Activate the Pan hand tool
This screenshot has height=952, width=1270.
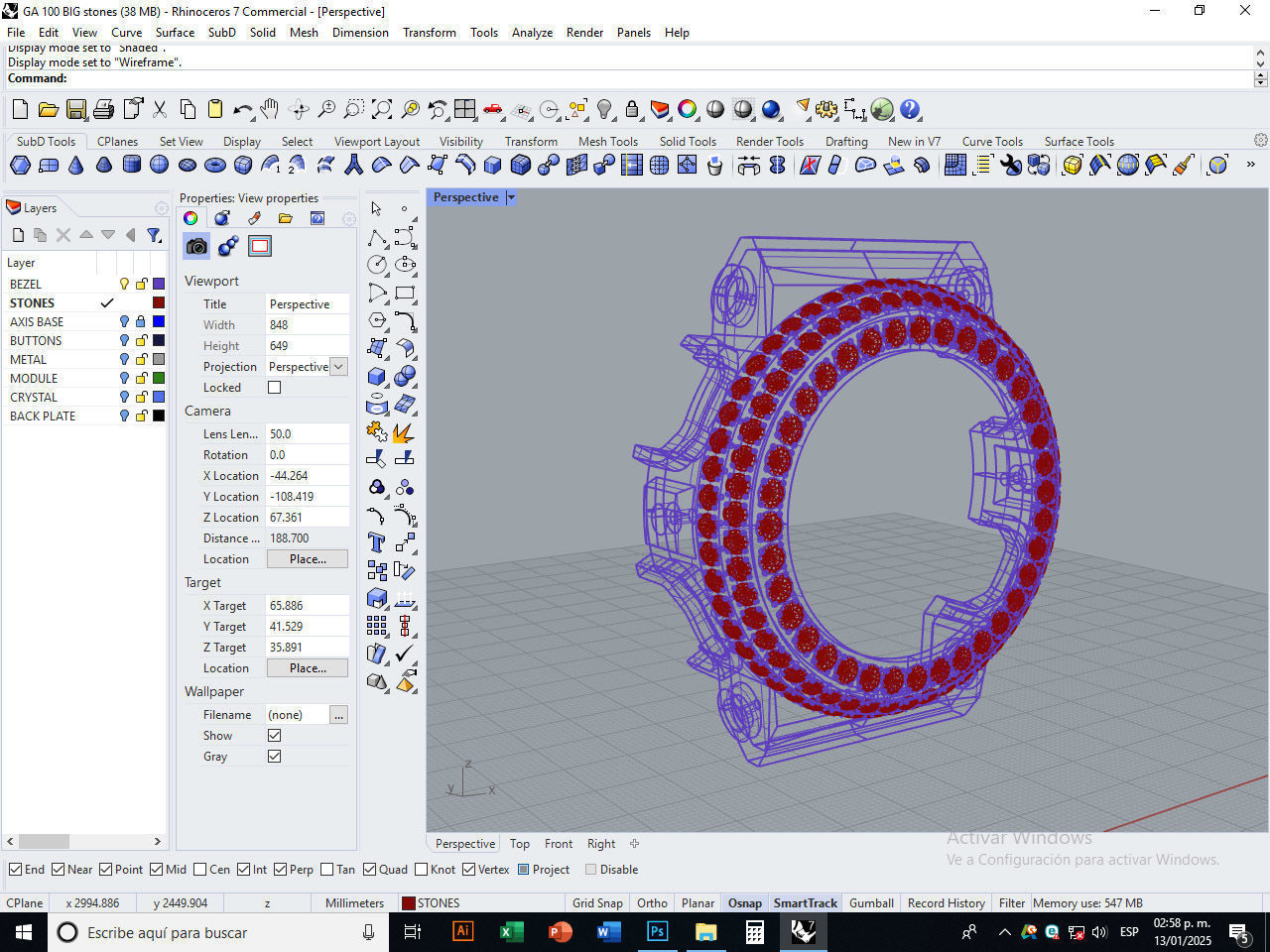click(270, 109)
